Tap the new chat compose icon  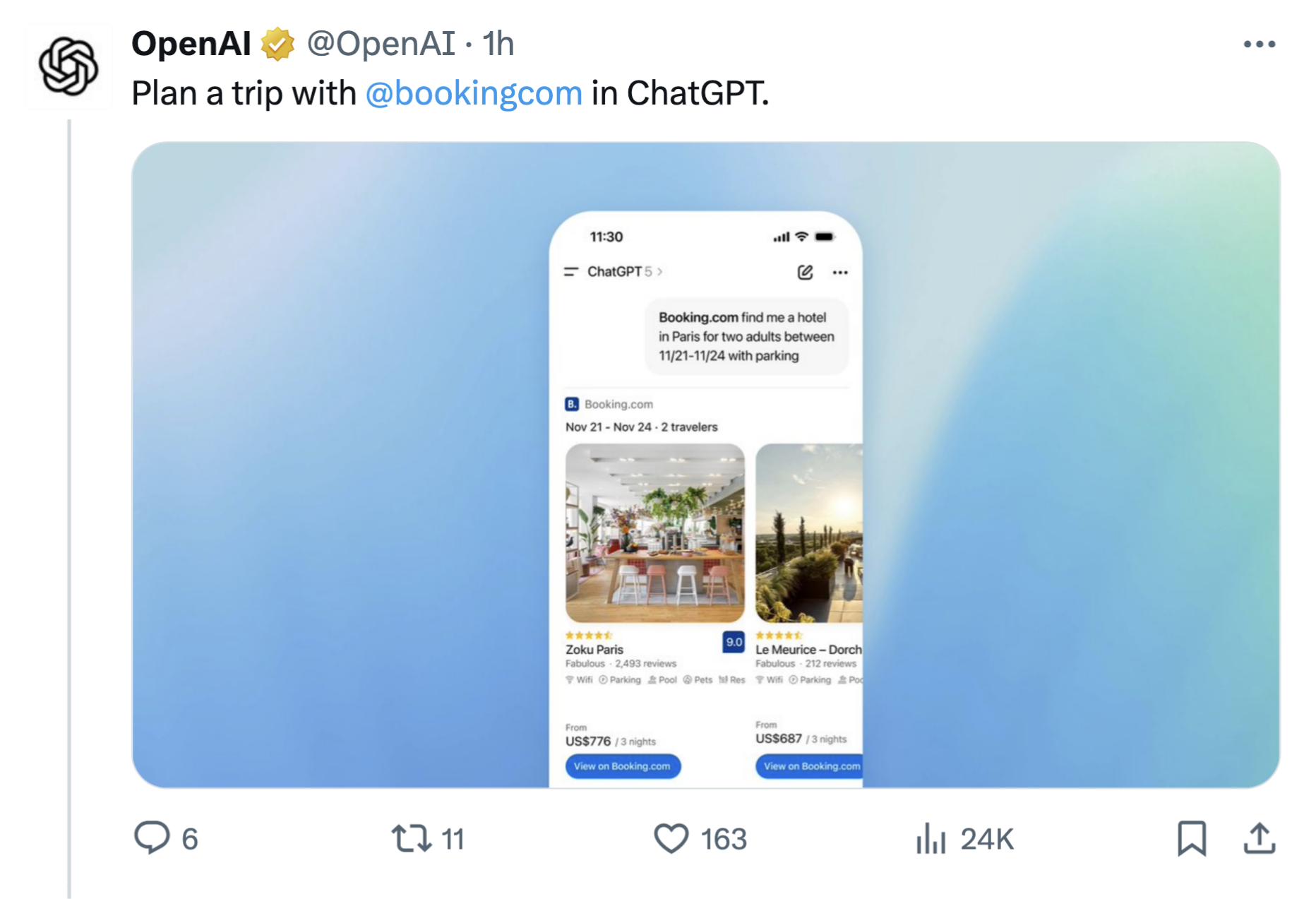(x=805, y=272)
